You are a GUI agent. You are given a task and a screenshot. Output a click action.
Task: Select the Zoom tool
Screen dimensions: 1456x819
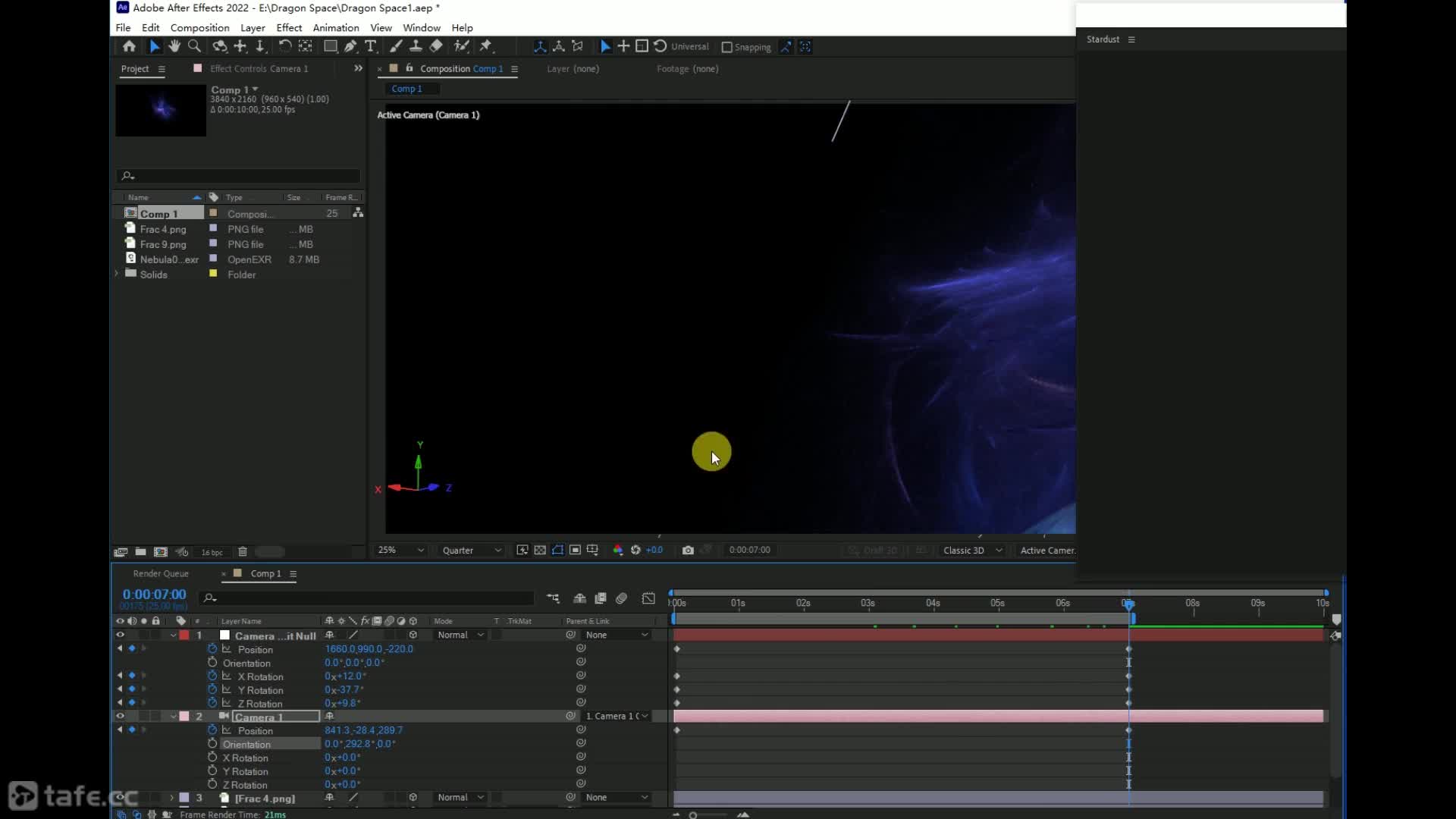[x=194, y=46]
